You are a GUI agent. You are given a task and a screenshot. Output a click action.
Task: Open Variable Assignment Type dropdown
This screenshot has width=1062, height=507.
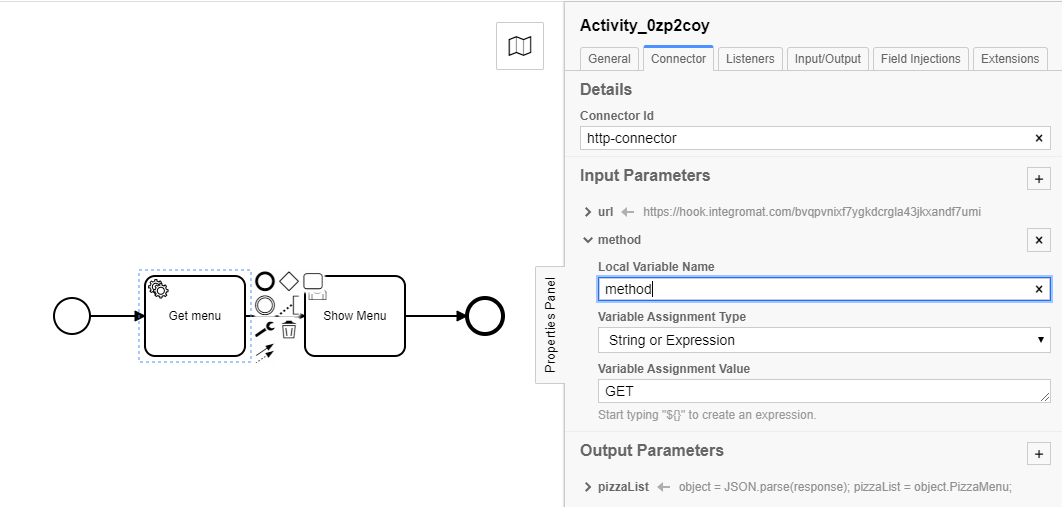pyautogui.click(x=824, y=340)
